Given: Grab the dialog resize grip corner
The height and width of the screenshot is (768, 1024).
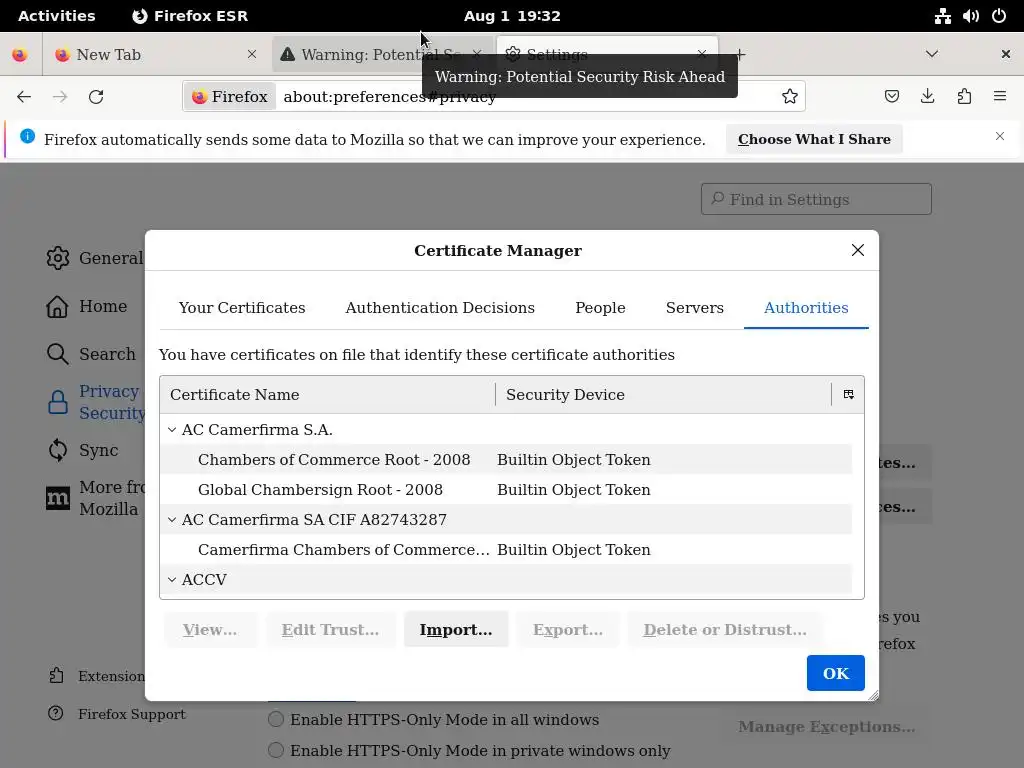Looking at the screenshot, I should [873, 696].
